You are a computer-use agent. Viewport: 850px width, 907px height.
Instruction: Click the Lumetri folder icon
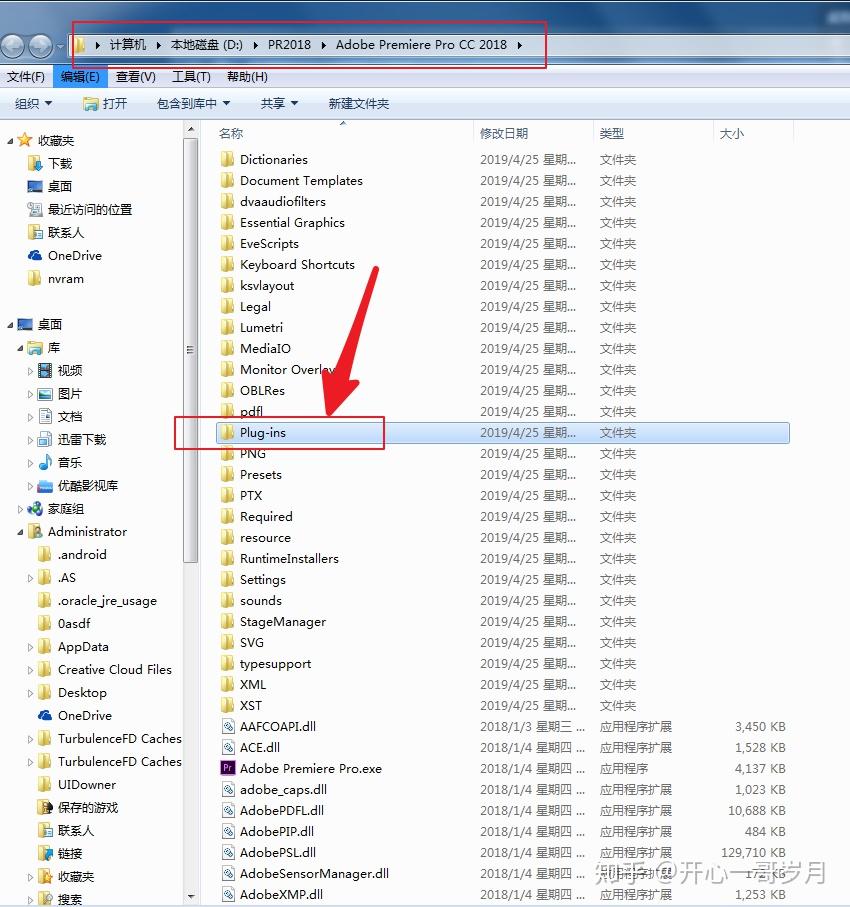click(227, 327)
